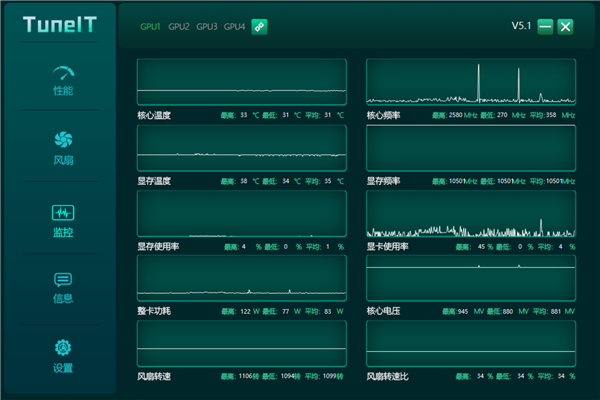The width and height of the screenshot is (600, 400).
Task: Click the 风扇转速 fan speed graph
Action: click(241, 344)
